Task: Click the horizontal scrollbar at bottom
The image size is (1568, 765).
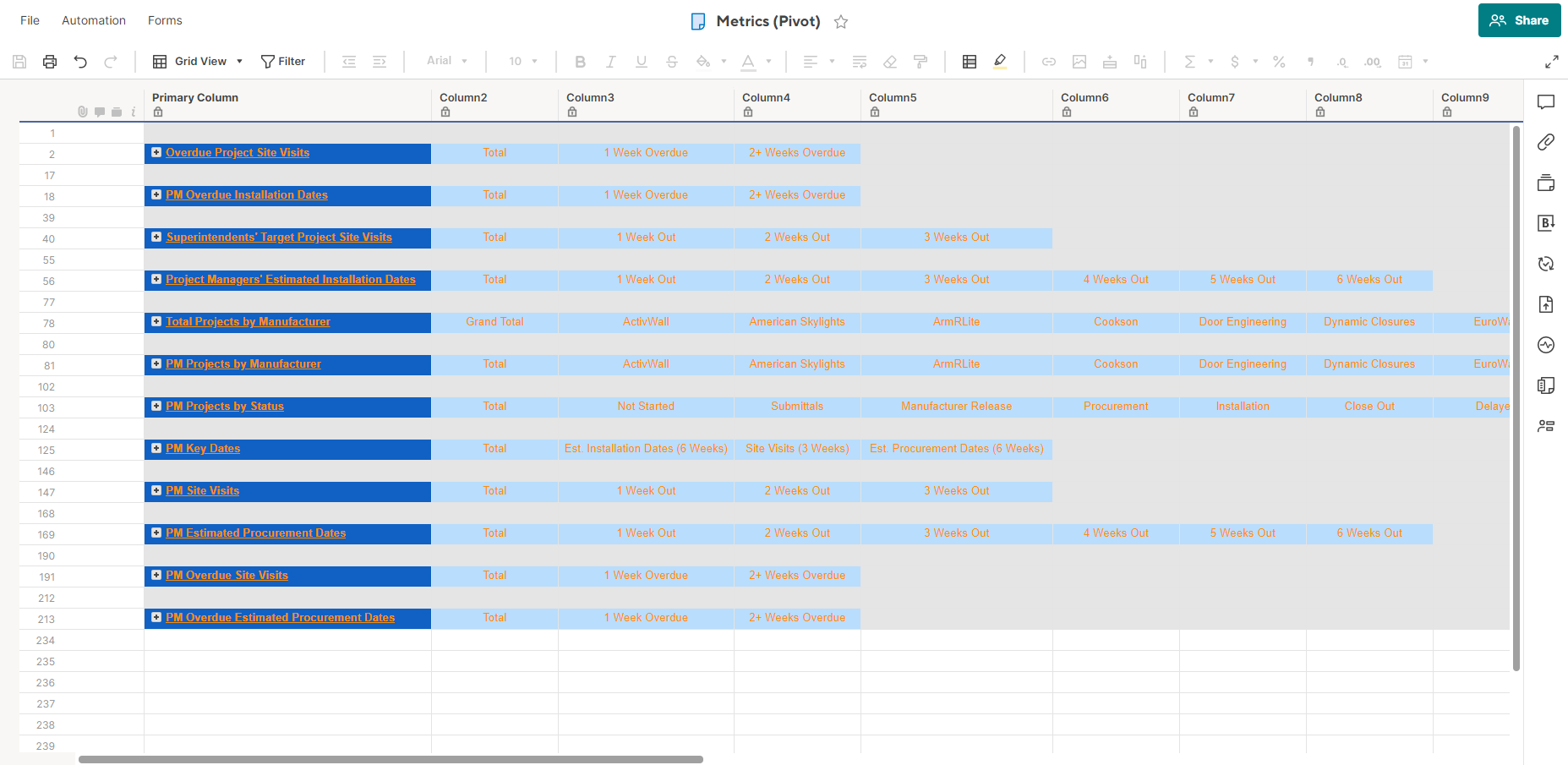Action: pos(391,759)
